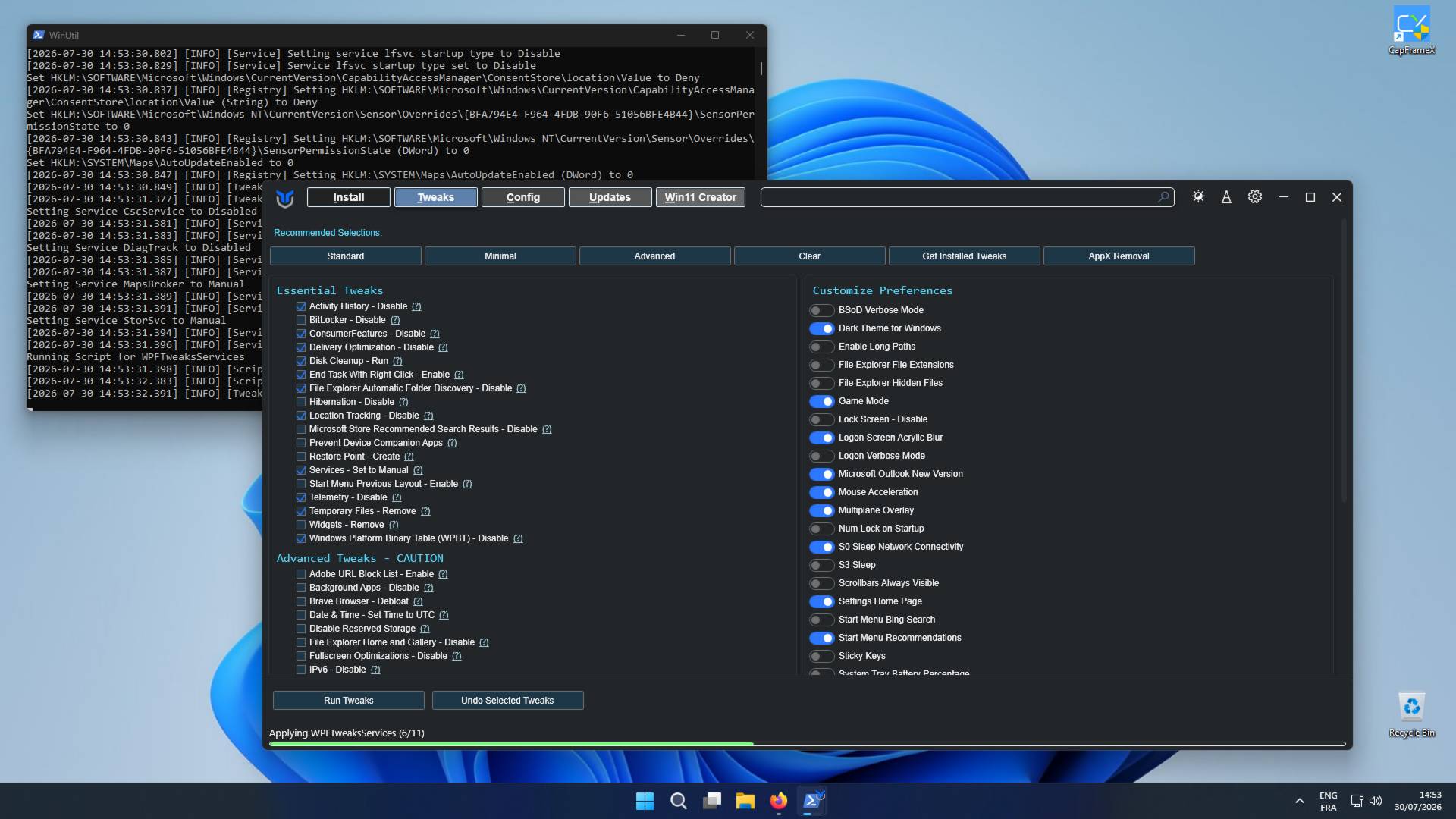Select the Tweaks tab

tap(436, 197)
